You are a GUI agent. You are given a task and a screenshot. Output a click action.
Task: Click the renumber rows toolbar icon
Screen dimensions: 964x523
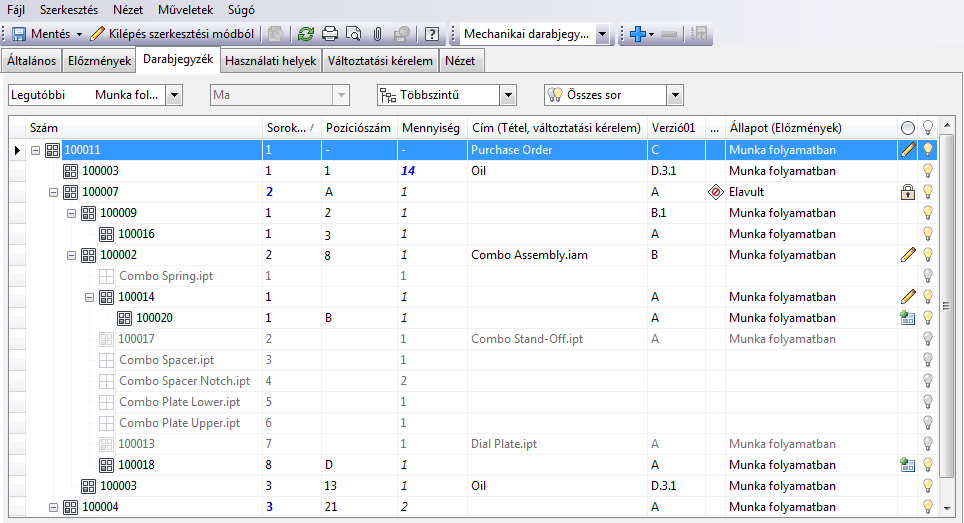coord(699,34)
